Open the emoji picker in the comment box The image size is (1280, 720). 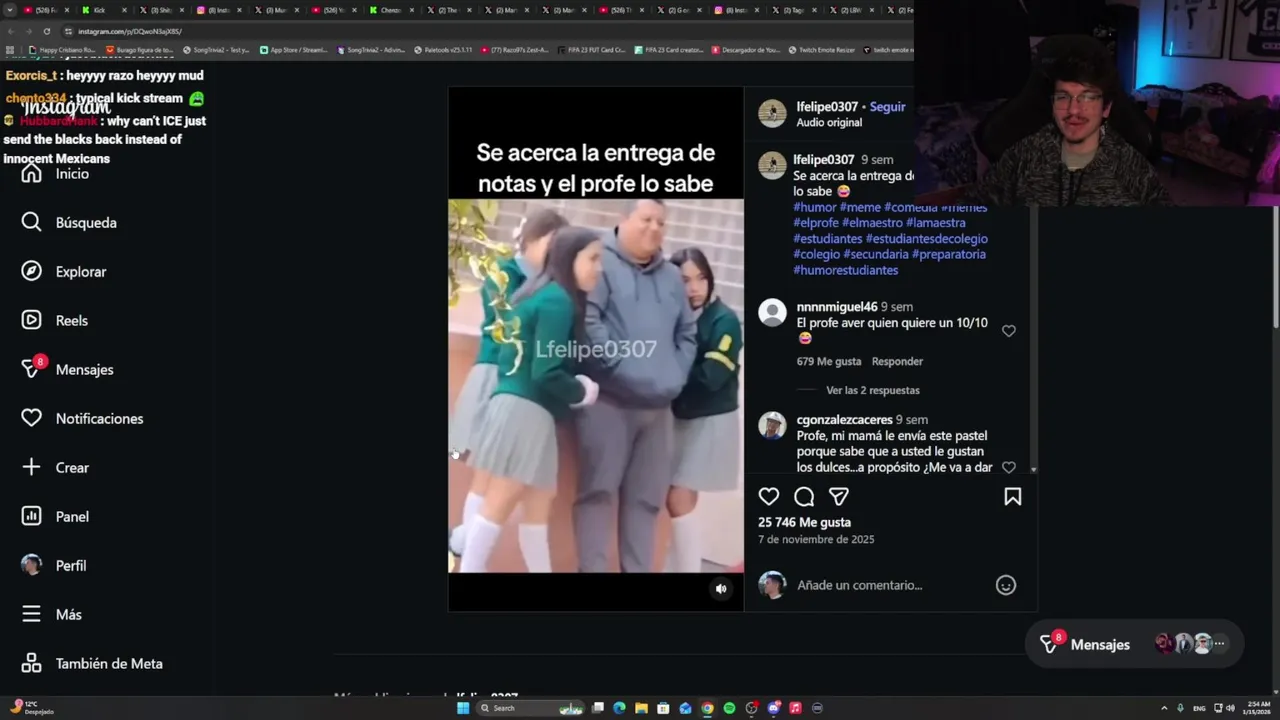1006,585
